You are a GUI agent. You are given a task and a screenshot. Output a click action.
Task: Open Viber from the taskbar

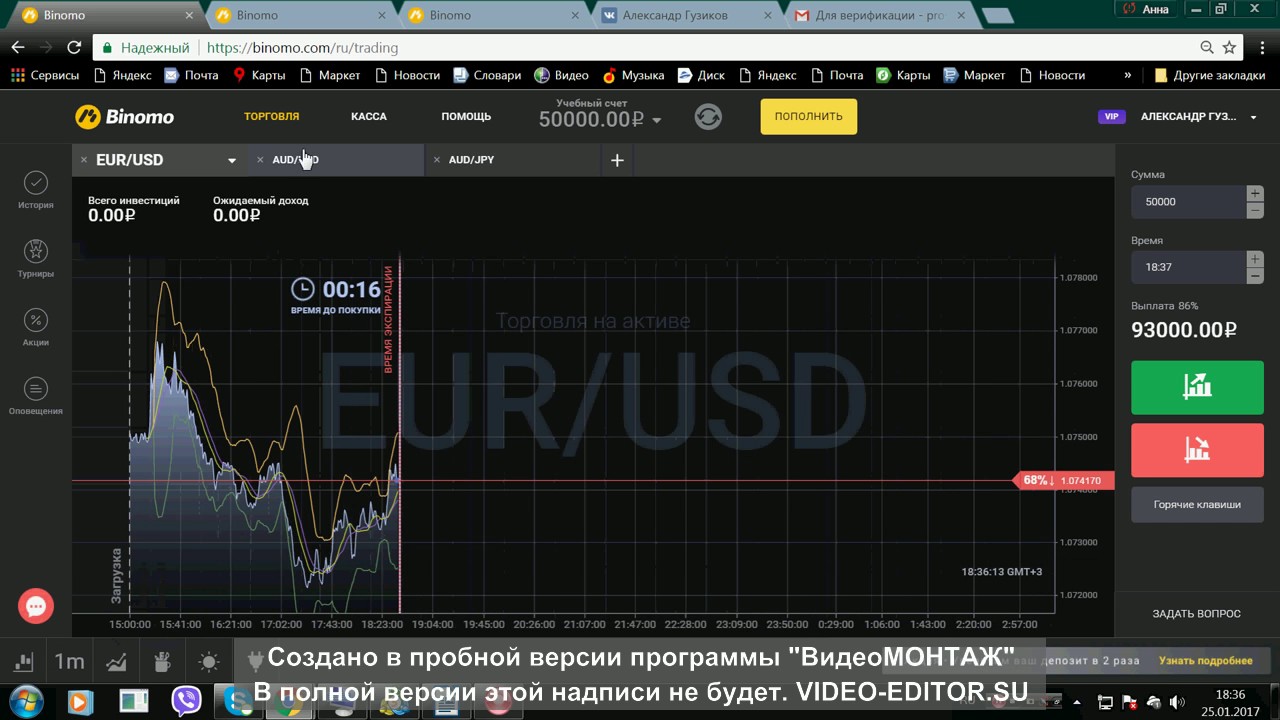[x=186, y=700]
